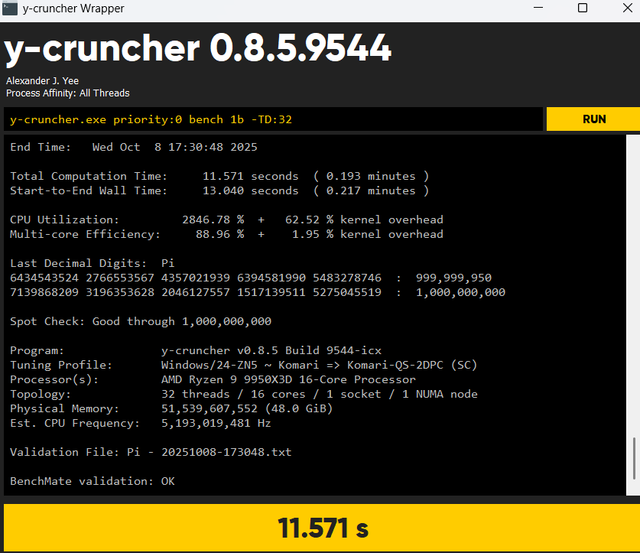This screenshot has height=553, width=640.
Task: Click the 'Multi-core Efficiency:' line
Action: click(227, 234)
